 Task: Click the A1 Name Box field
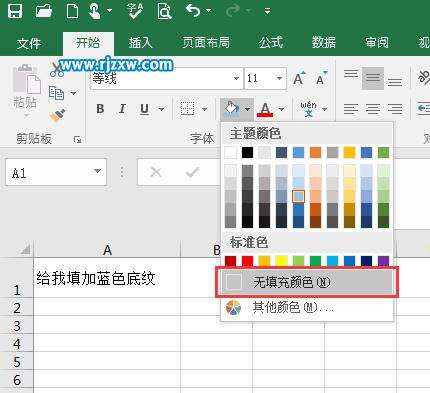pos(56,172)
